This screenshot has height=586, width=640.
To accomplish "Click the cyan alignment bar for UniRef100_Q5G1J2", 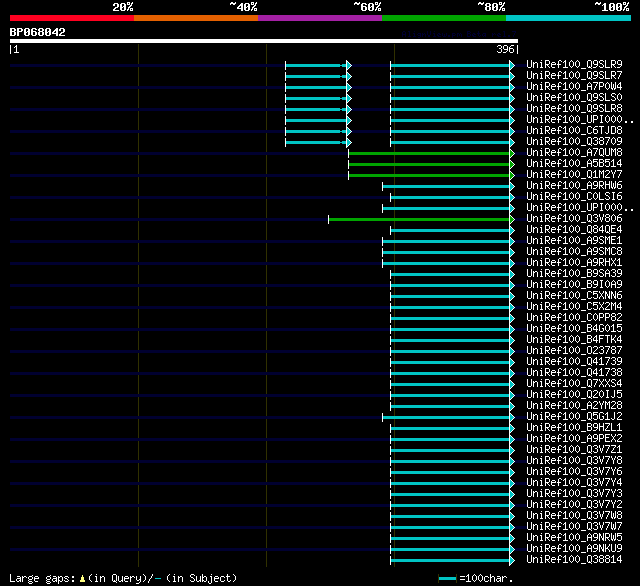I will click(448, 418).
